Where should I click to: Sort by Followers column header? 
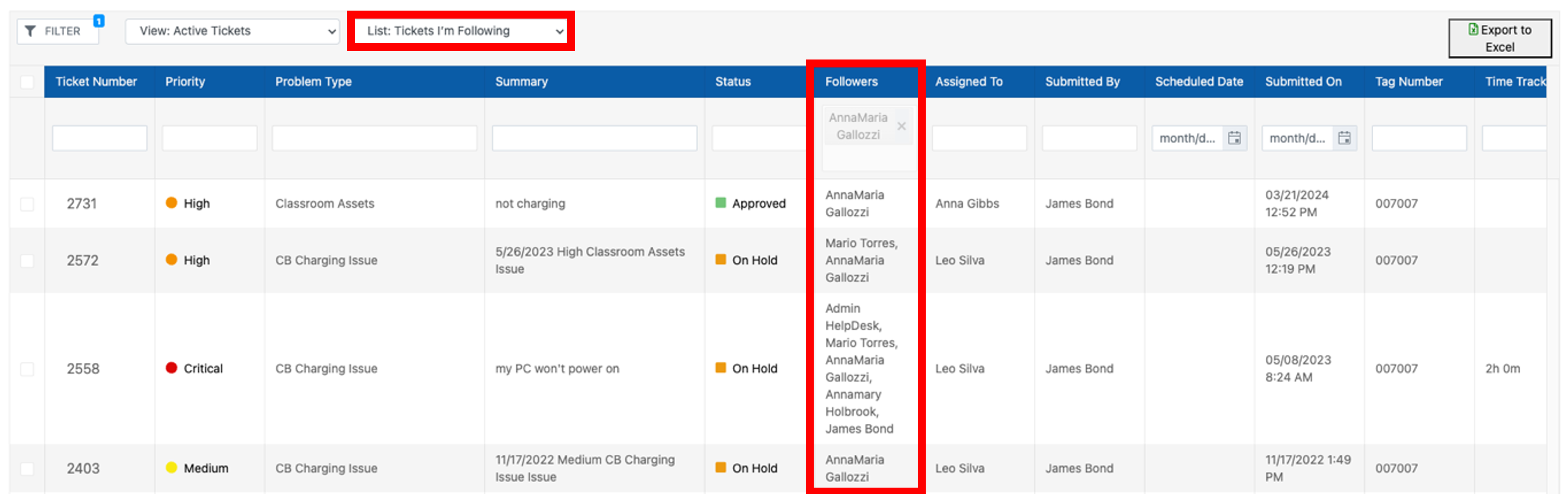tap(851, 82)
